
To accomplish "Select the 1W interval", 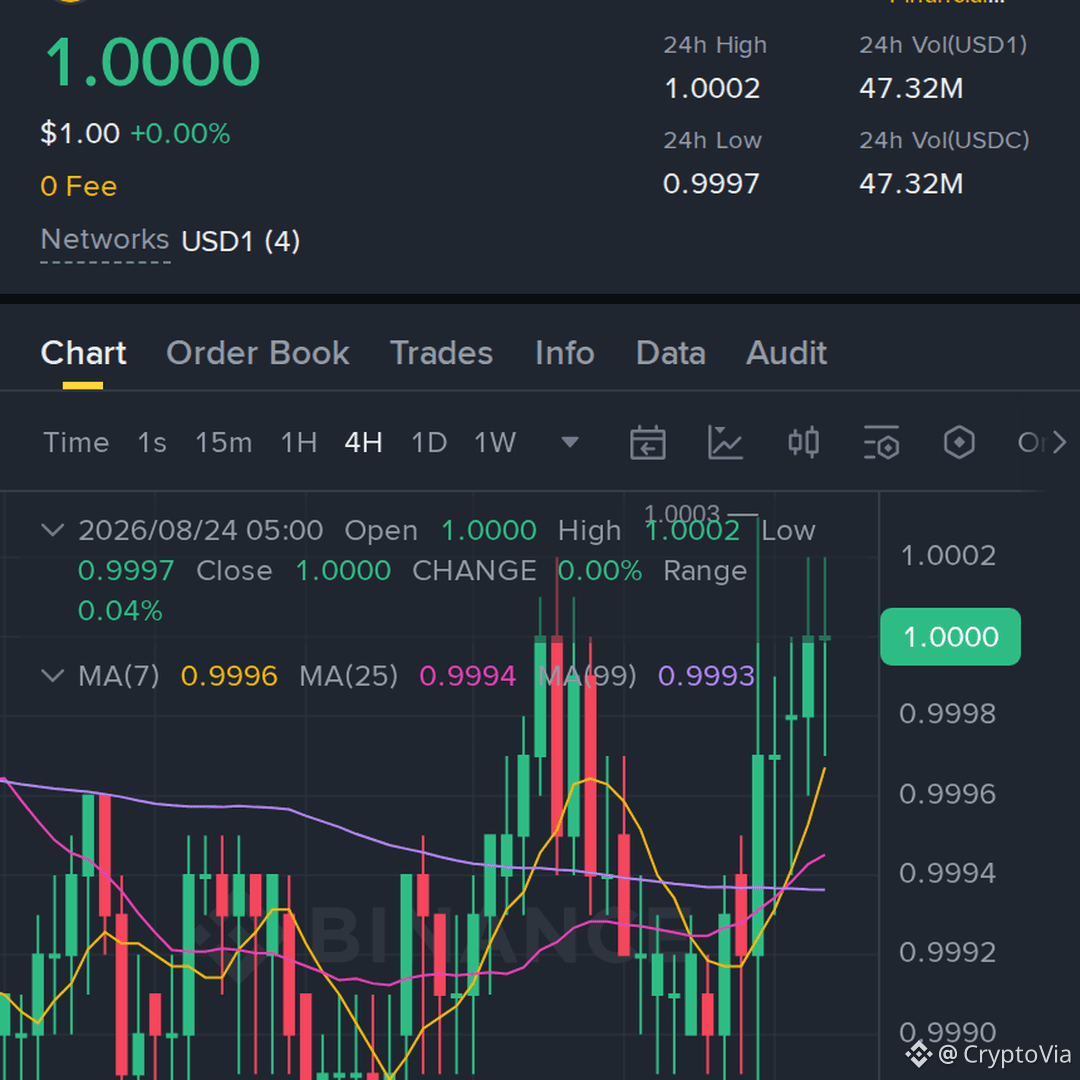I will point(495,442).
